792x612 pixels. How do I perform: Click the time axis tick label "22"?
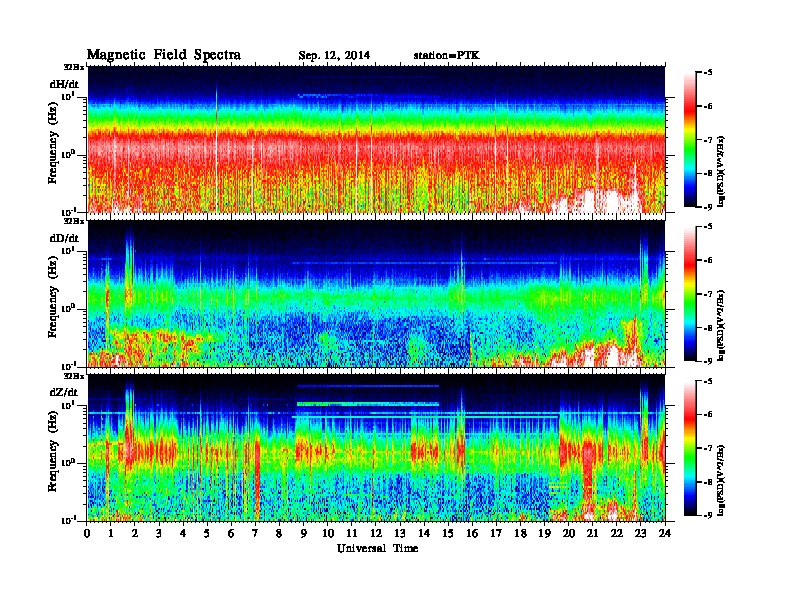(617, 533)
